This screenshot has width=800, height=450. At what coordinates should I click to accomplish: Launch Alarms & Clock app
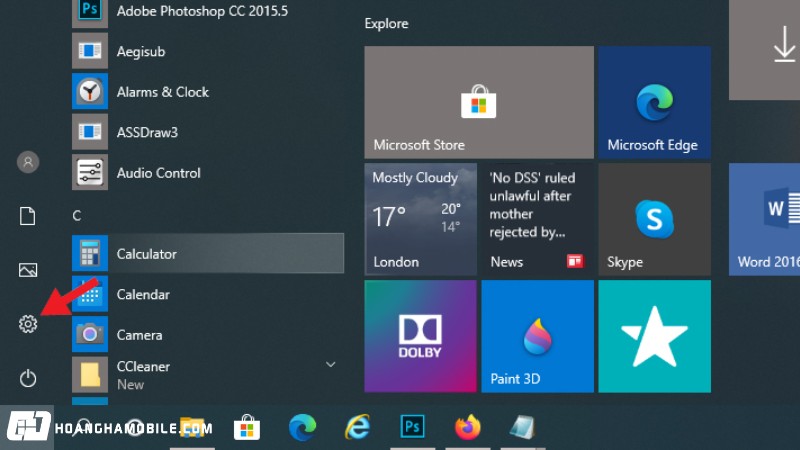[x=162, y=92]
